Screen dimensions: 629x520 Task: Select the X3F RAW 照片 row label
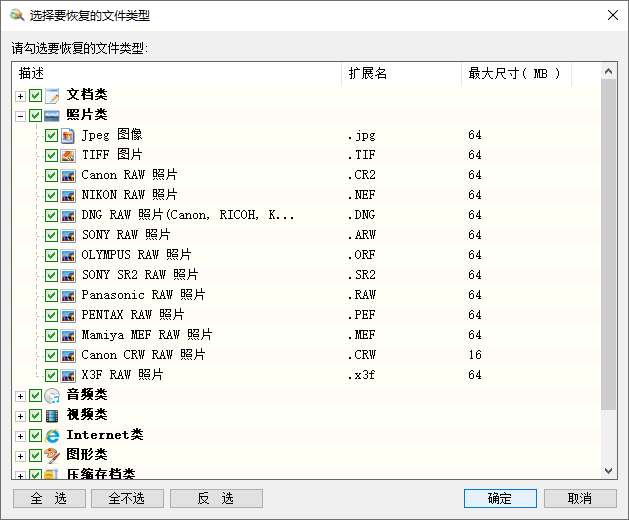122,375
